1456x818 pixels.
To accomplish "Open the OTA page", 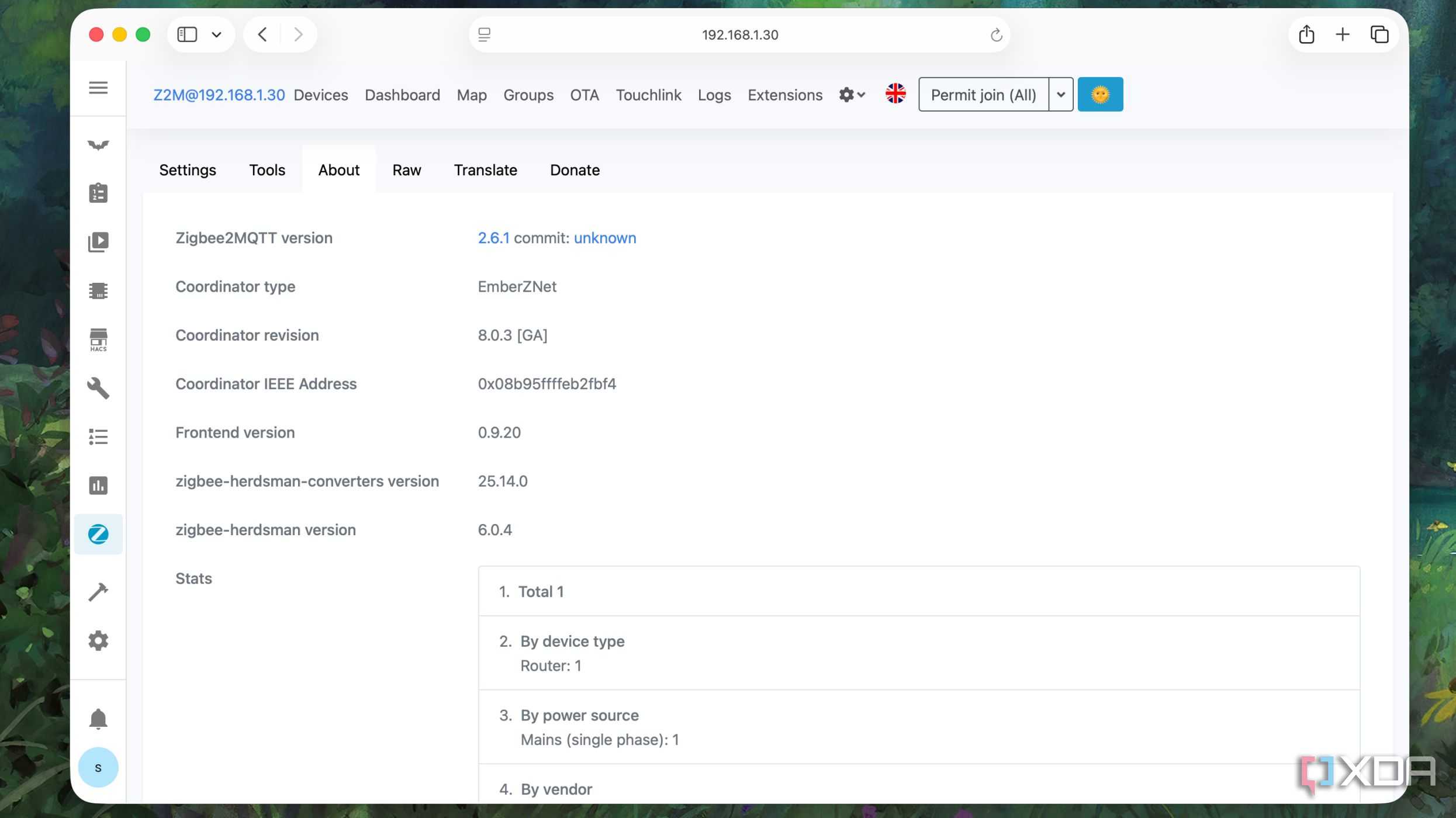I will [585, 95].
